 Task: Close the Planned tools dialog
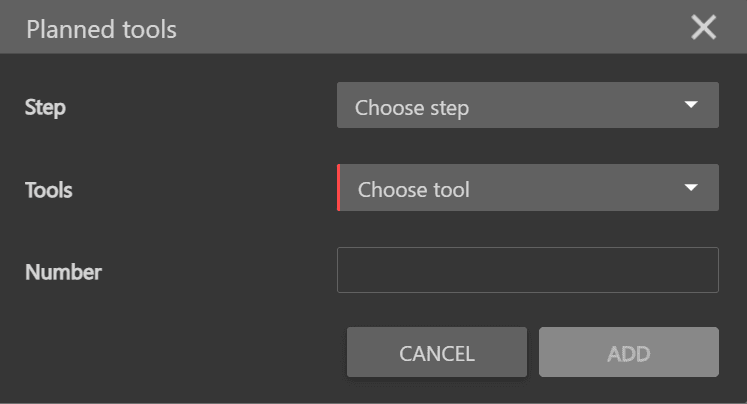tap(703, 28)
